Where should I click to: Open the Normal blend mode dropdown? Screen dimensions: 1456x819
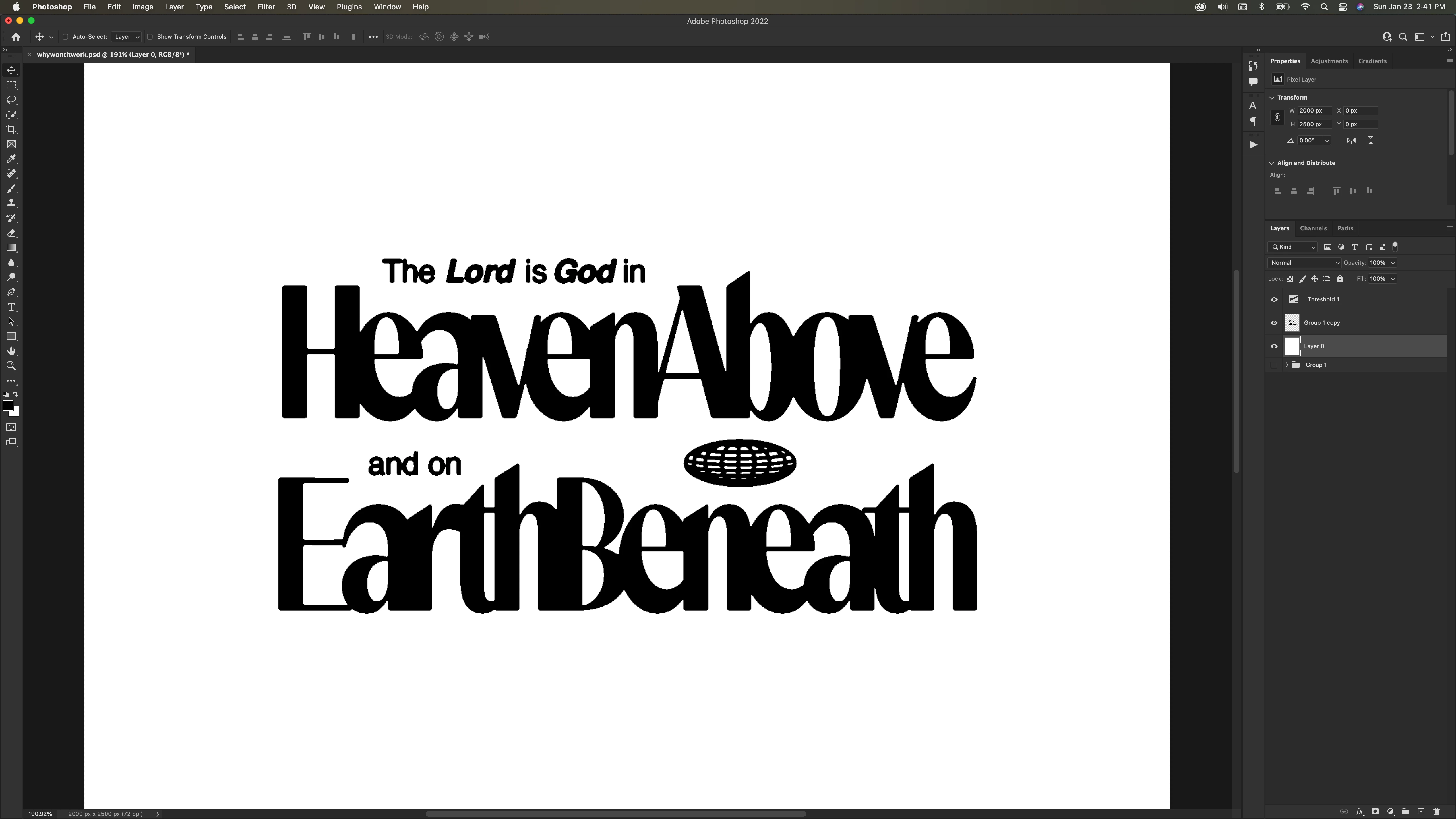(x=1304, y=263)
